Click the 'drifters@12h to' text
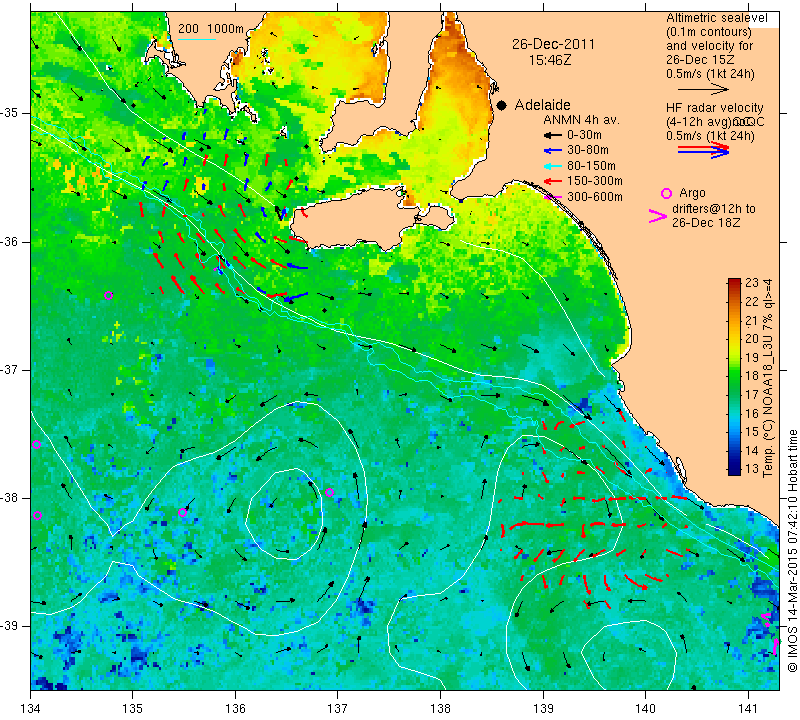800x720 pixels. coord(713,209)
